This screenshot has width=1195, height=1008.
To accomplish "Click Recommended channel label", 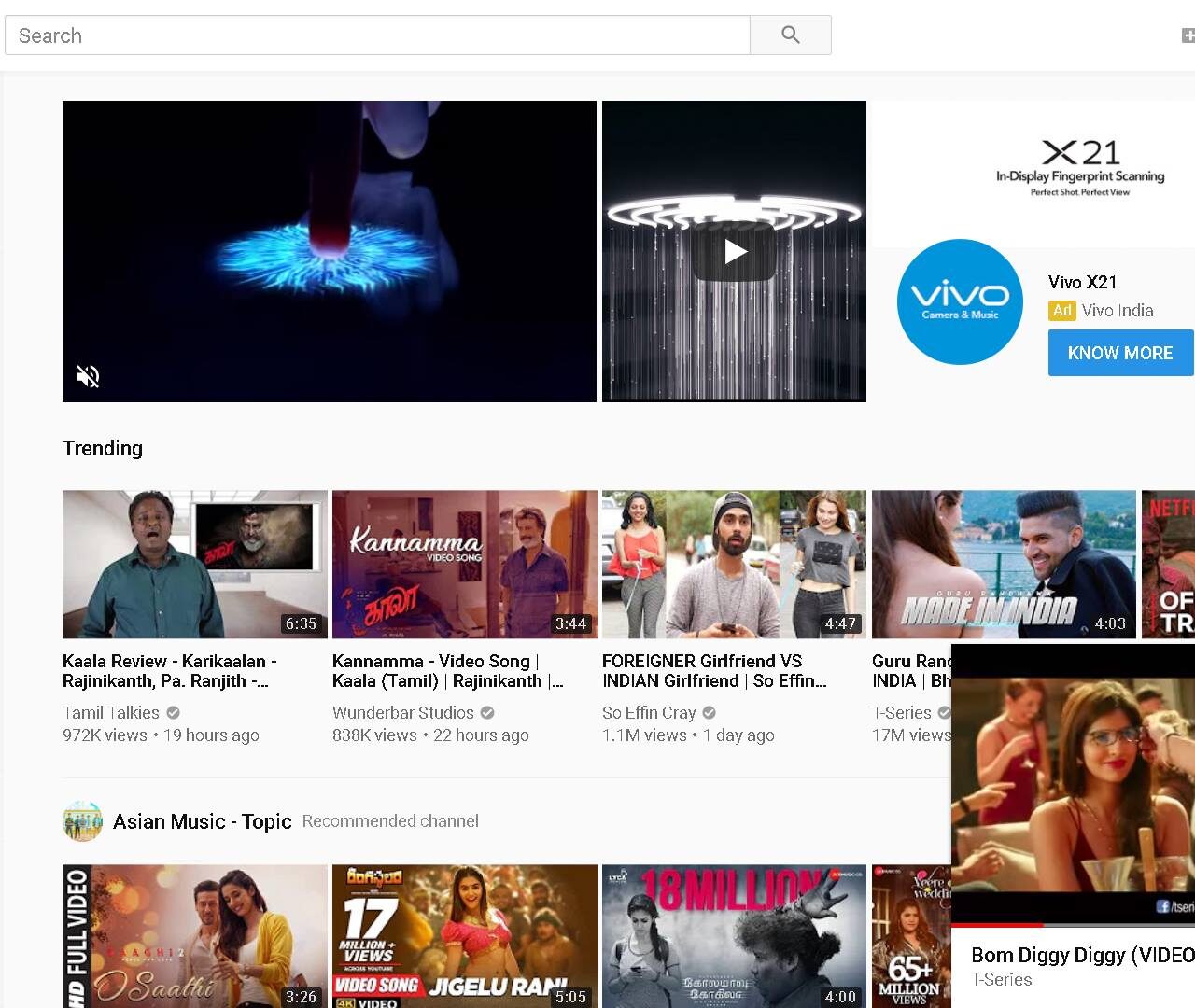I will [x=390, y=821].
